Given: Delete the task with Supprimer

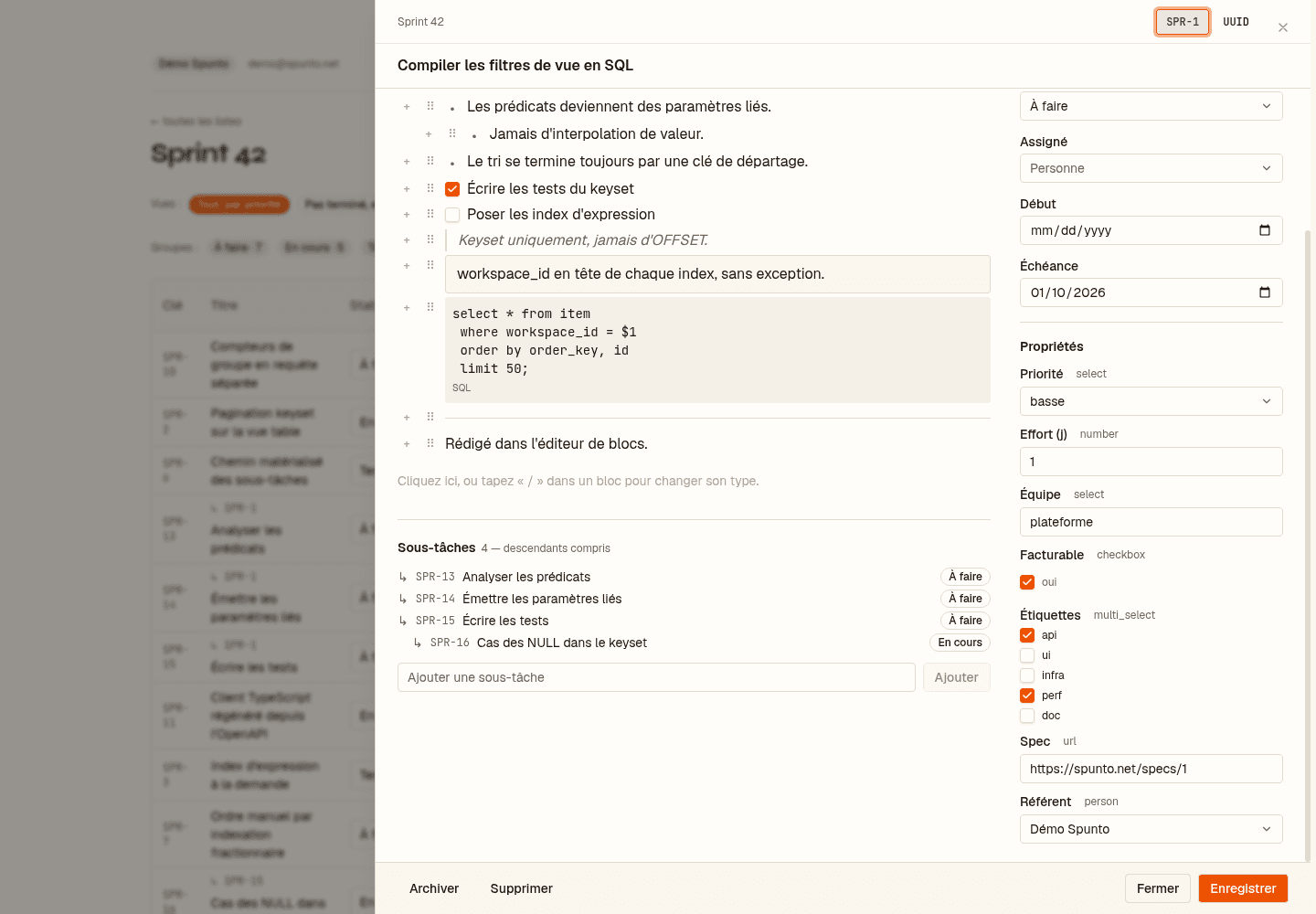Looking at the screenshot, I should coord(522,888).
